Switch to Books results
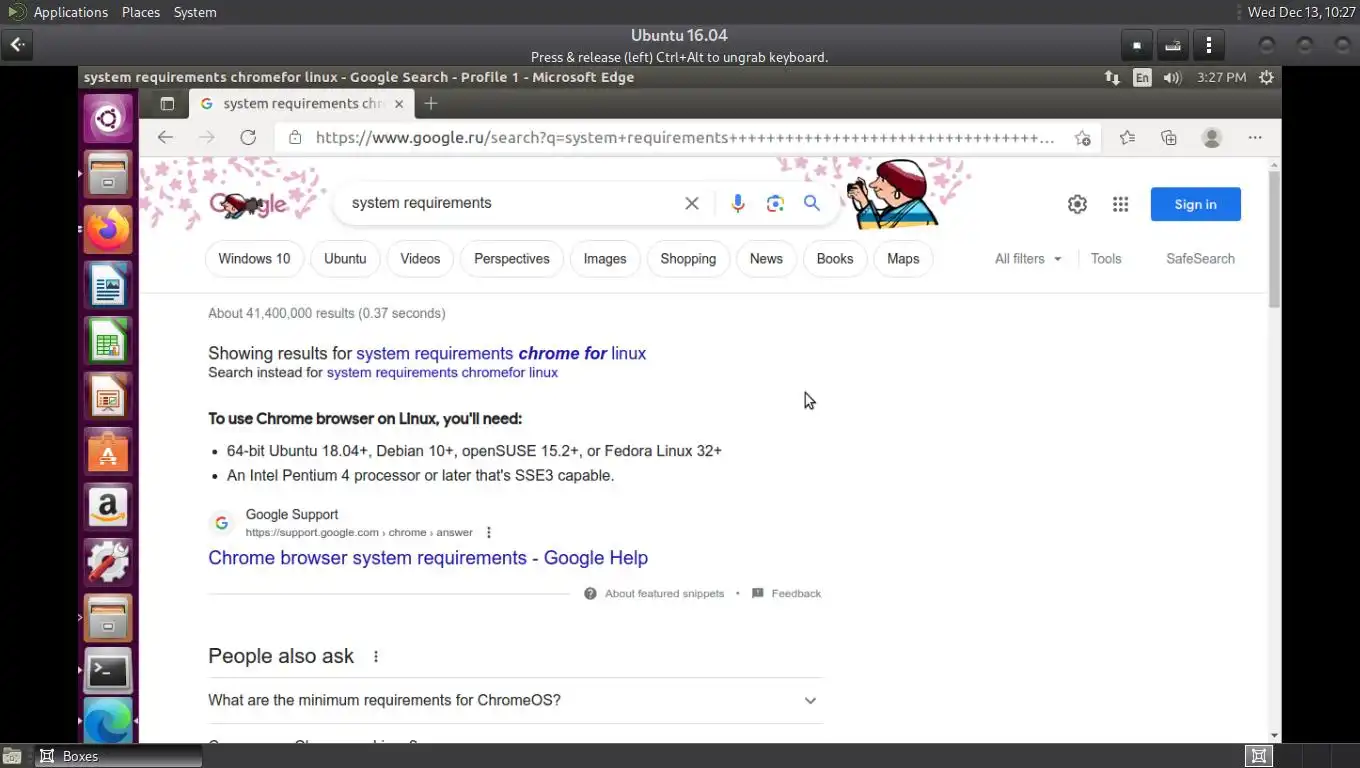Image resolution: width=1360 pixels, height=768 pixels. [x=835, y=259]
